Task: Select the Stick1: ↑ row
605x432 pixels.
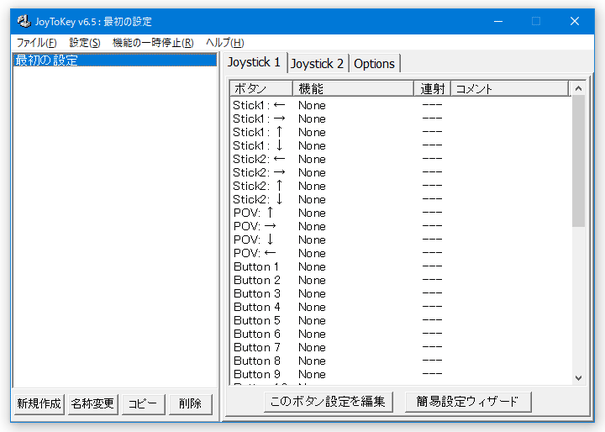Action: (401, 132)
